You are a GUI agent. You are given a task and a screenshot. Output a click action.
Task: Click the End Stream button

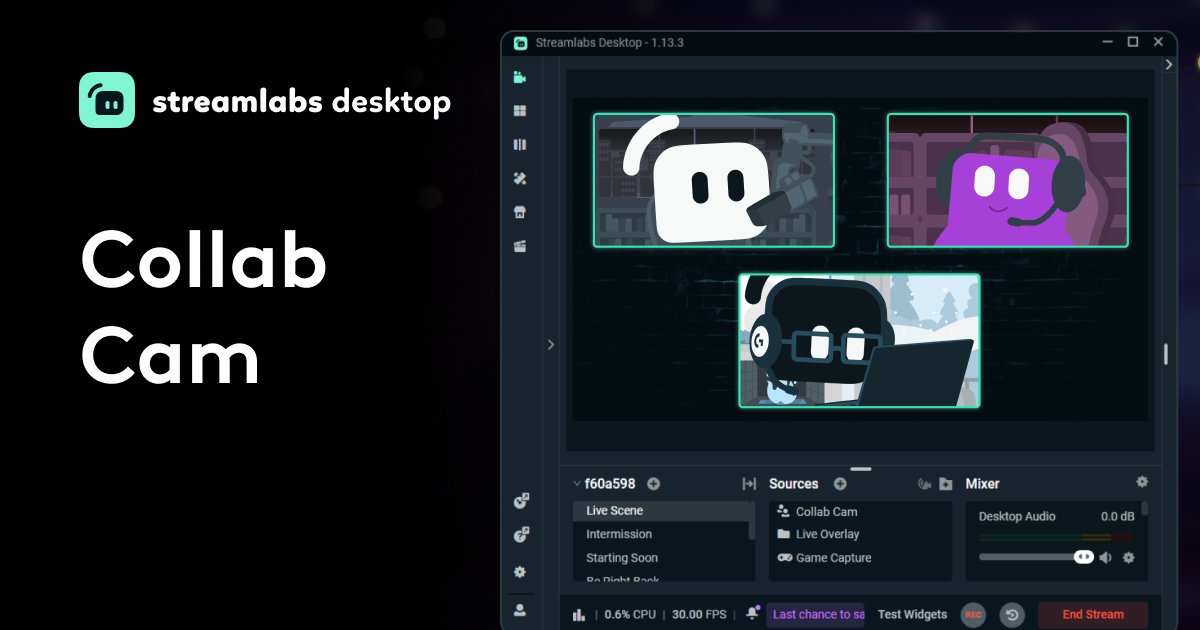point(1093,615)
